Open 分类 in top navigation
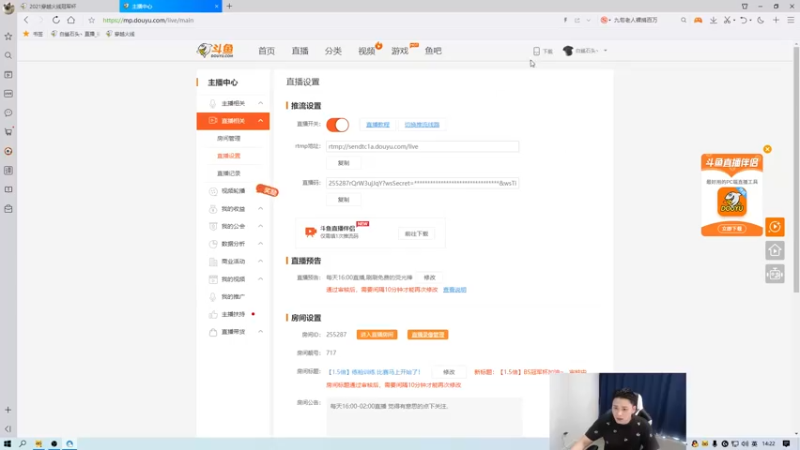 coord(333,51)
